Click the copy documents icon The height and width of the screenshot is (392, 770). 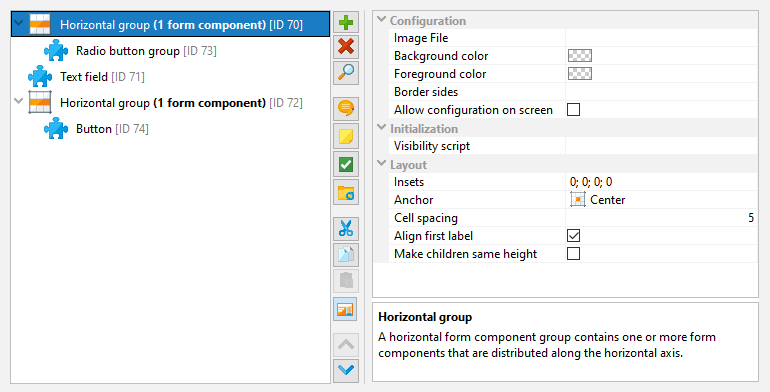[346, 254]
